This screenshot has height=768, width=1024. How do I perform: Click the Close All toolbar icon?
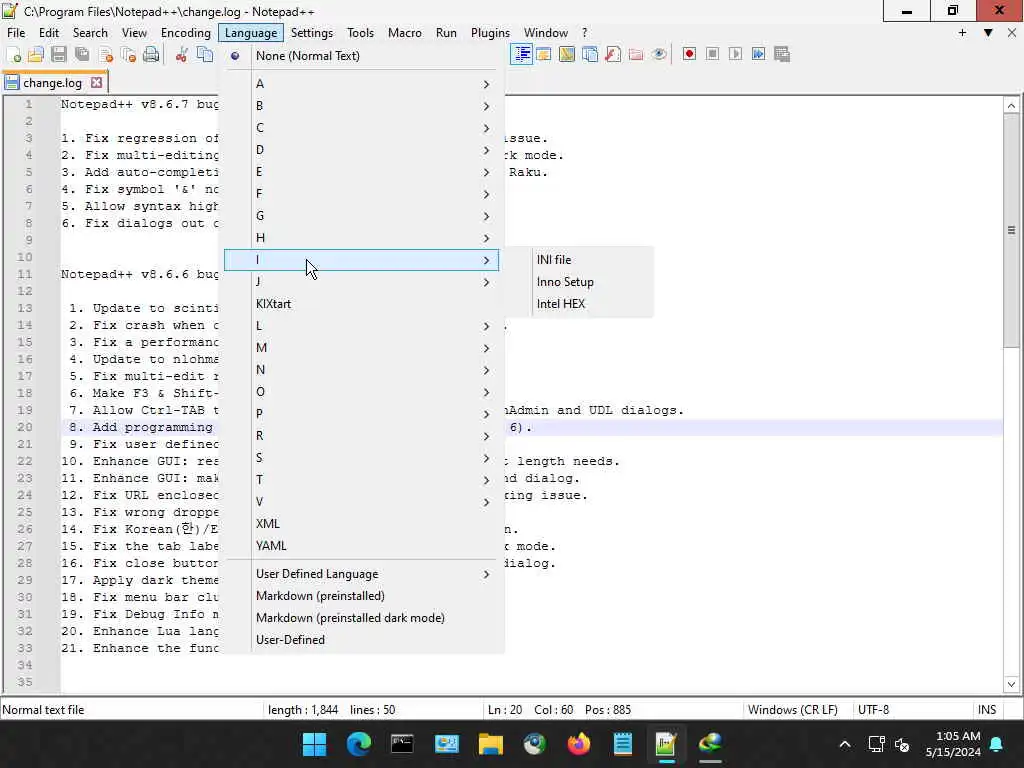pyautogui.click(x=129, y=55)
